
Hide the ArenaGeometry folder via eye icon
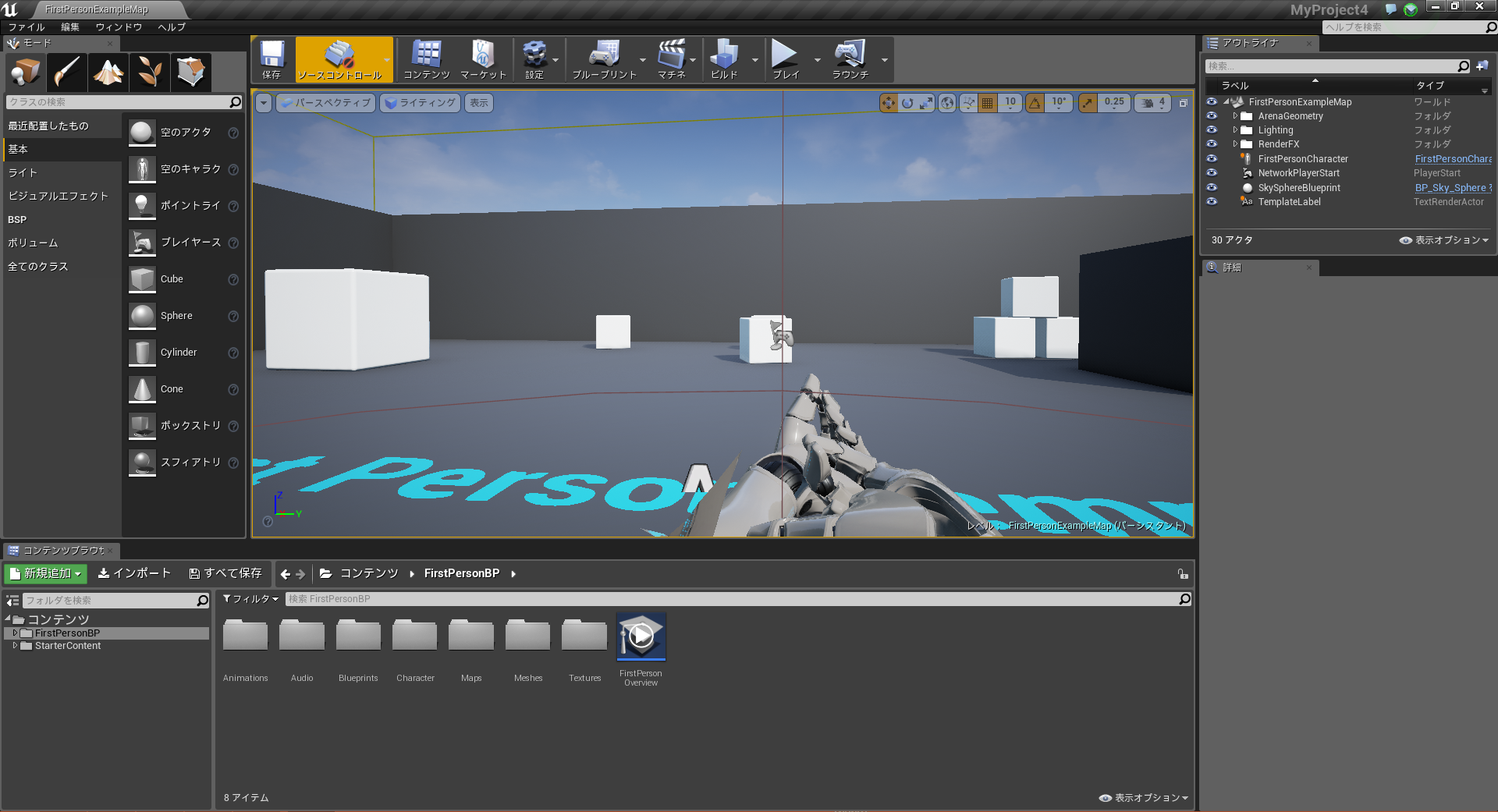coord(1212,116)
